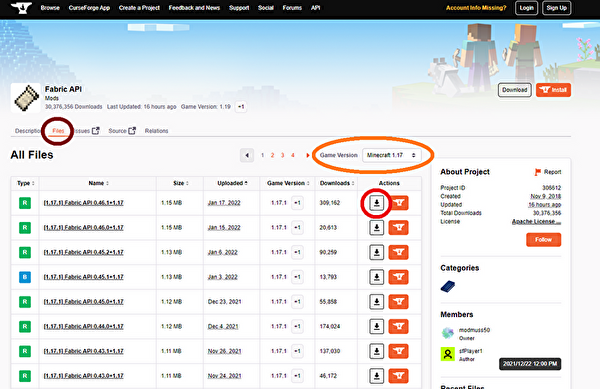This screenshot has height=389, width=600.
Task: Click the Sign Up button
Action: pos(556,8)
